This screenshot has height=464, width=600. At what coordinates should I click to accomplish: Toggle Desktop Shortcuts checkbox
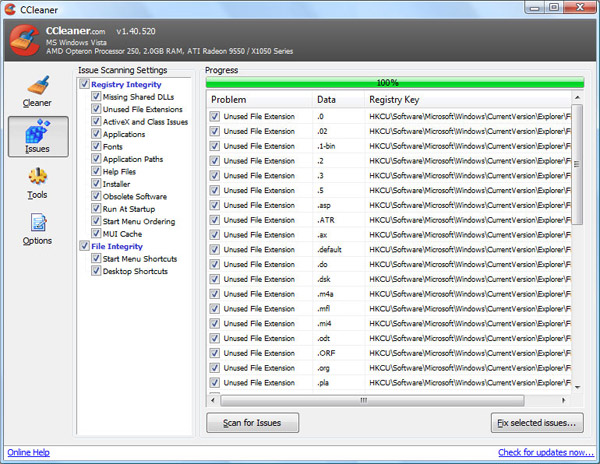[x=96, y=271]
